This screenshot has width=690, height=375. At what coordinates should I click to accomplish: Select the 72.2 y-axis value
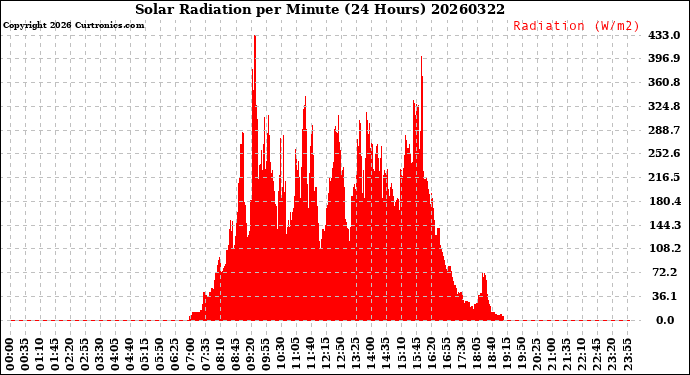coord(664,272)
